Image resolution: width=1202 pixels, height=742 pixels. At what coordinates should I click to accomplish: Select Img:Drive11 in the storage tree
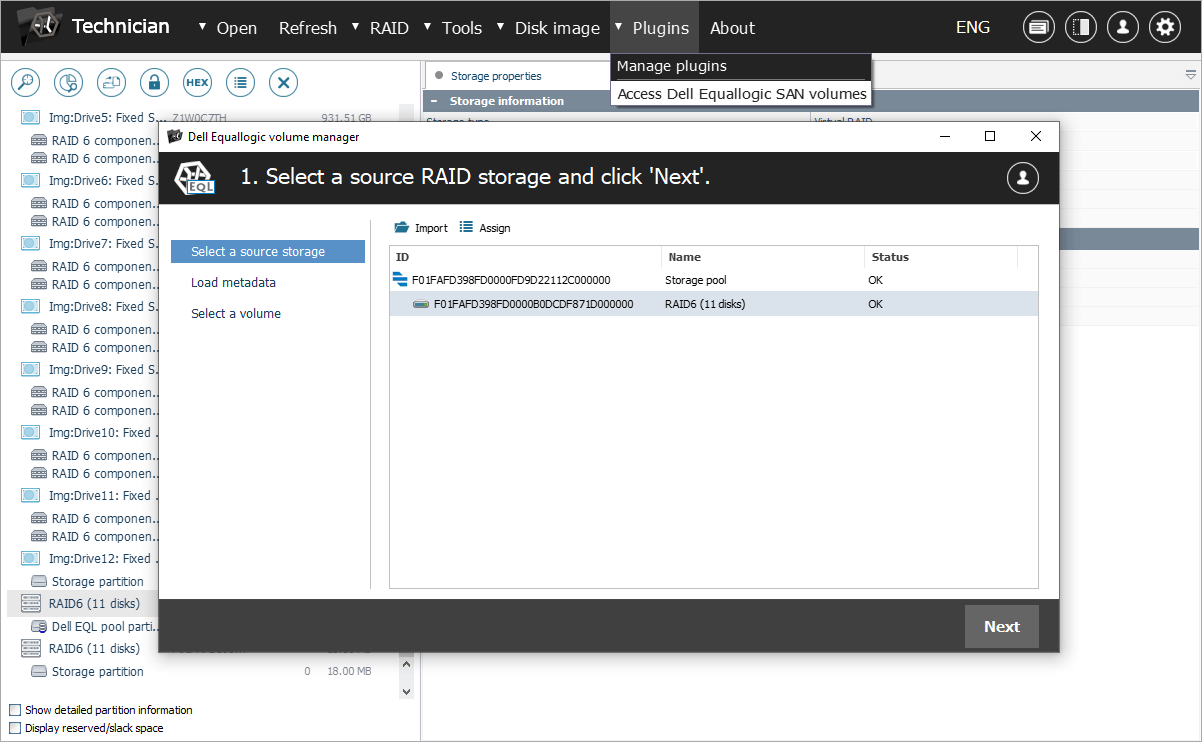pyautogui.click(x=103, y=496)
